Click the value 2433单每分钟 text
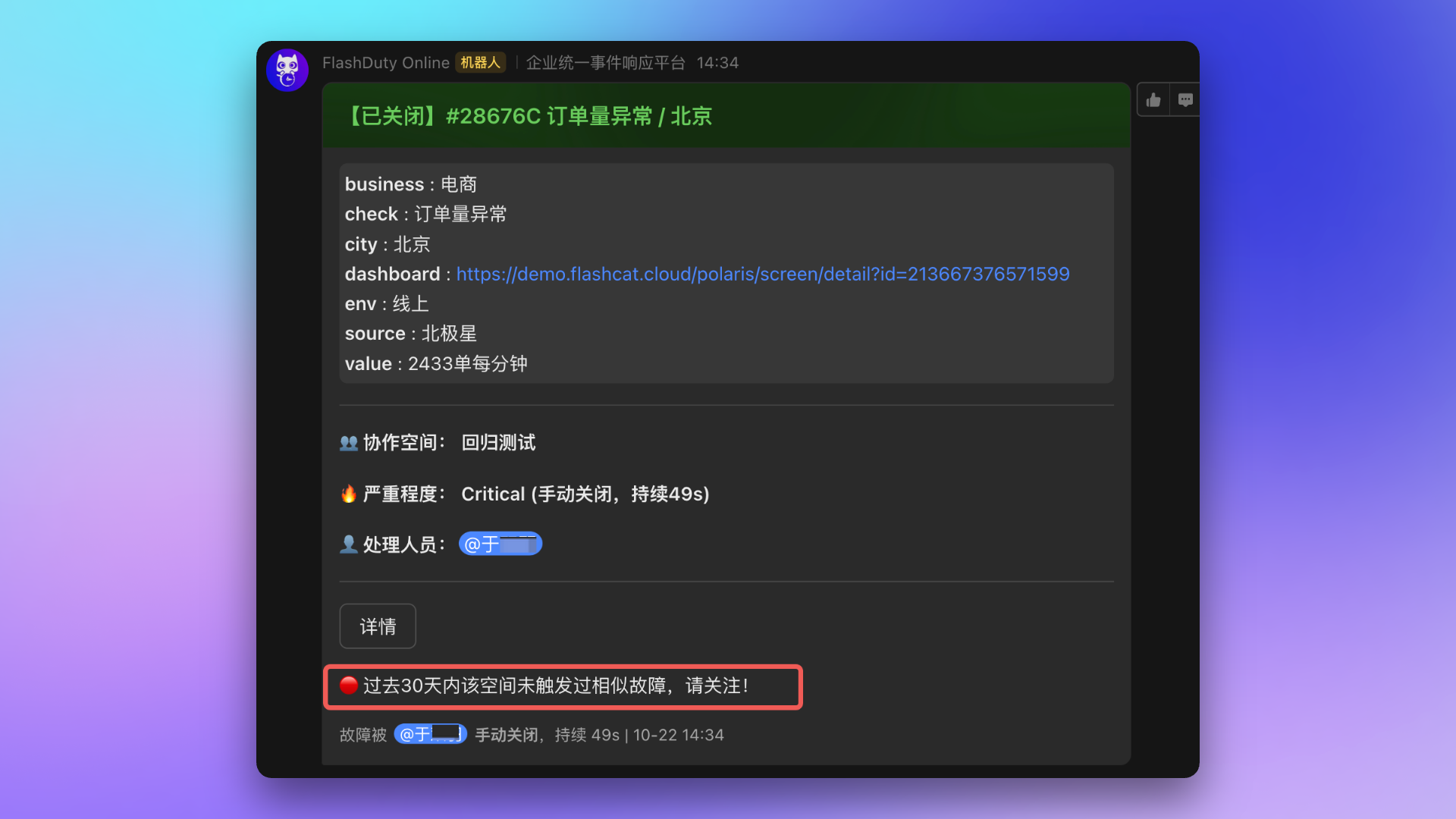 pos(467,364)
